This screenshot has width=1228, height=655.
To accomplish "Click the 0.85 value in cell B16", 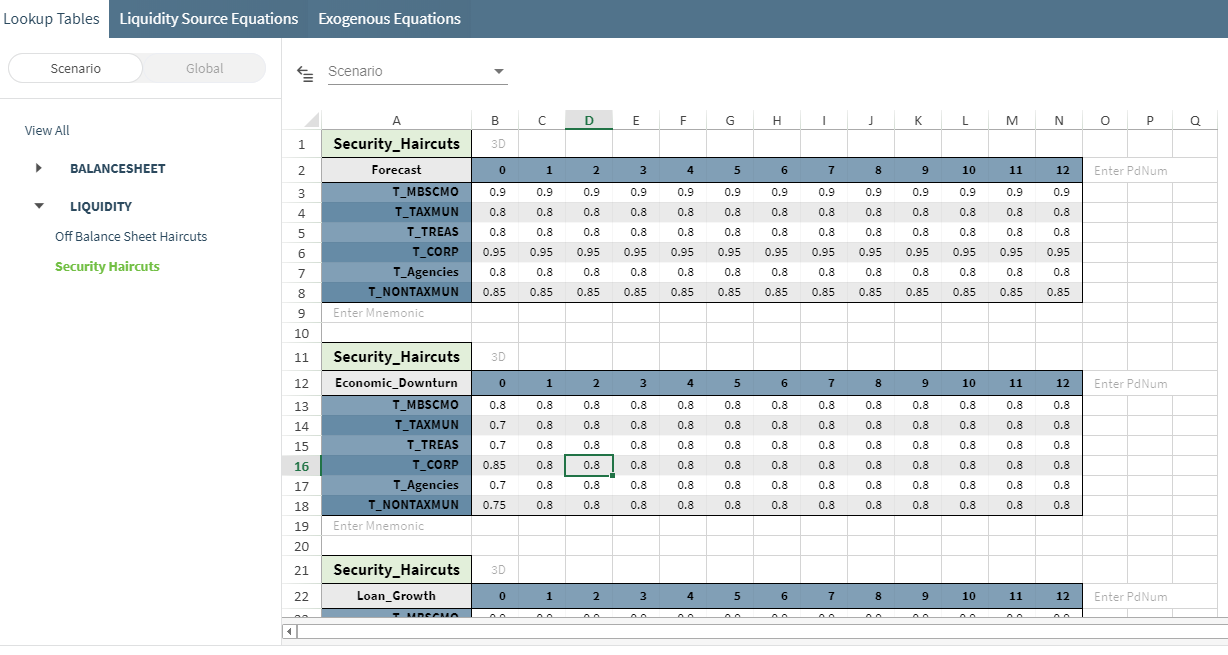I will (x=495, y=465).
